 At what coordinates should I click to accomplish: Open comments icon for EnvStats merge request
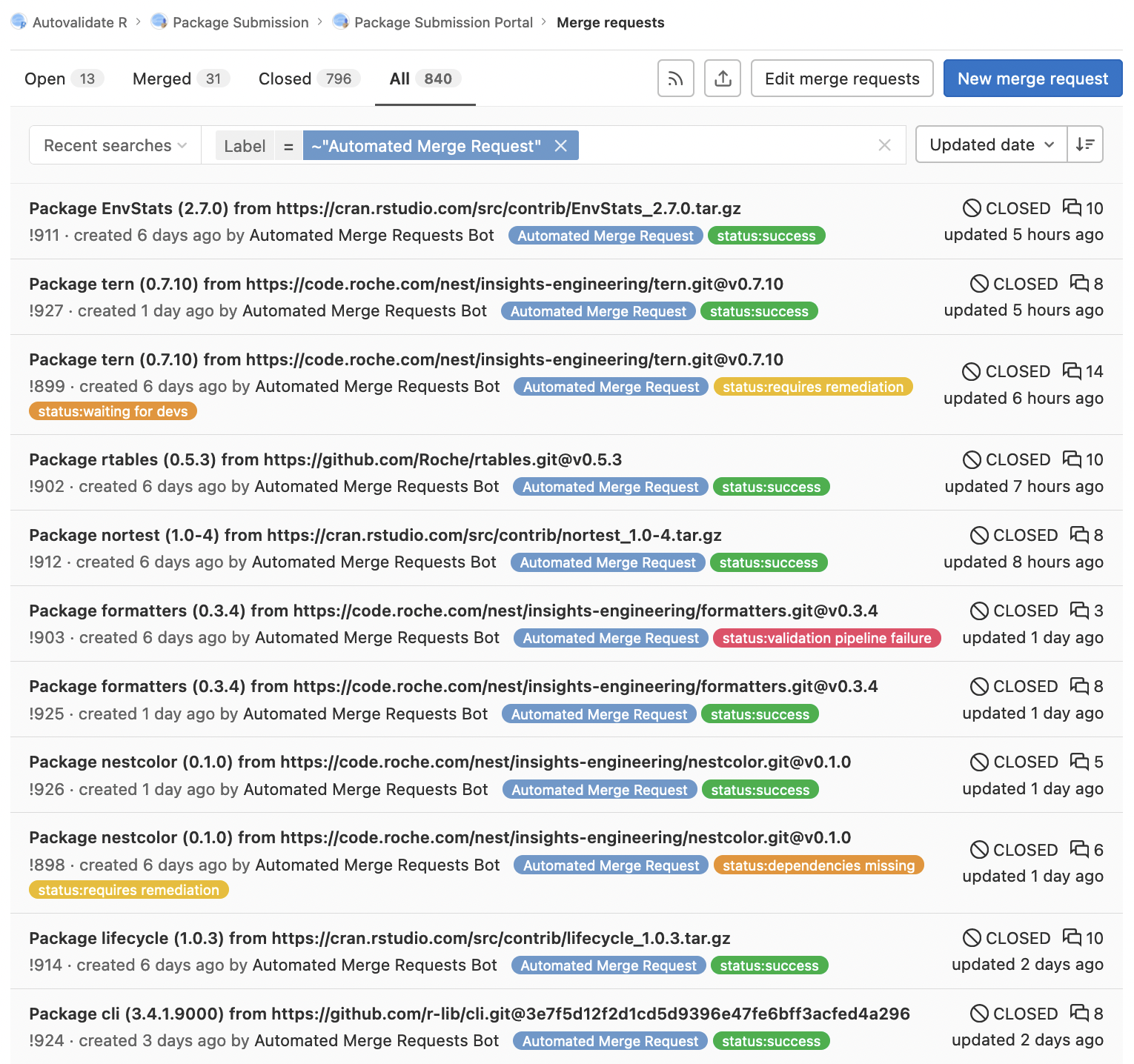pyautogui.click(x=1072, y=207)
